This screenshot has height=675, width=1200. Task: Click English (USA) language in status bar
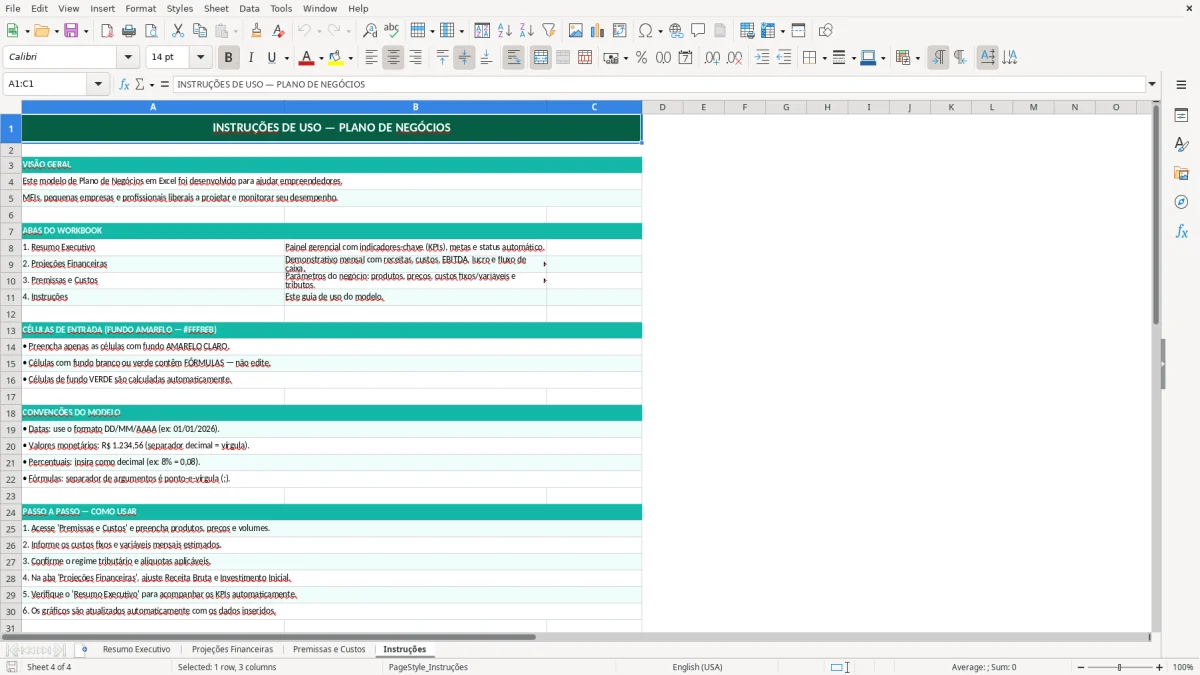(697, 667)
